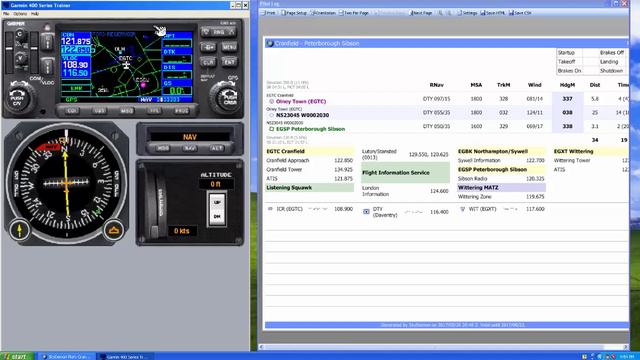
Task: Open the File menu in Garmin Trainer
Action: [6, 13]
